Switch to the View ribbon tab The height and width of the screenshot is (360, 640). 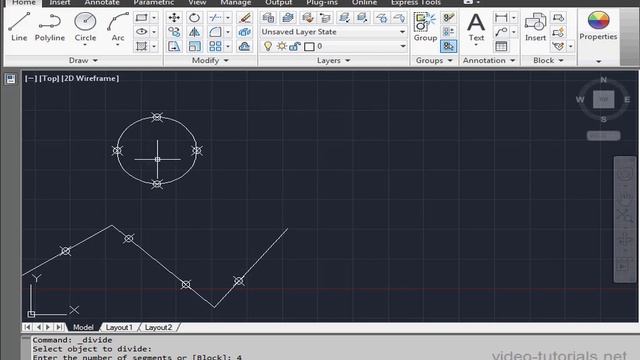point(197,2)
